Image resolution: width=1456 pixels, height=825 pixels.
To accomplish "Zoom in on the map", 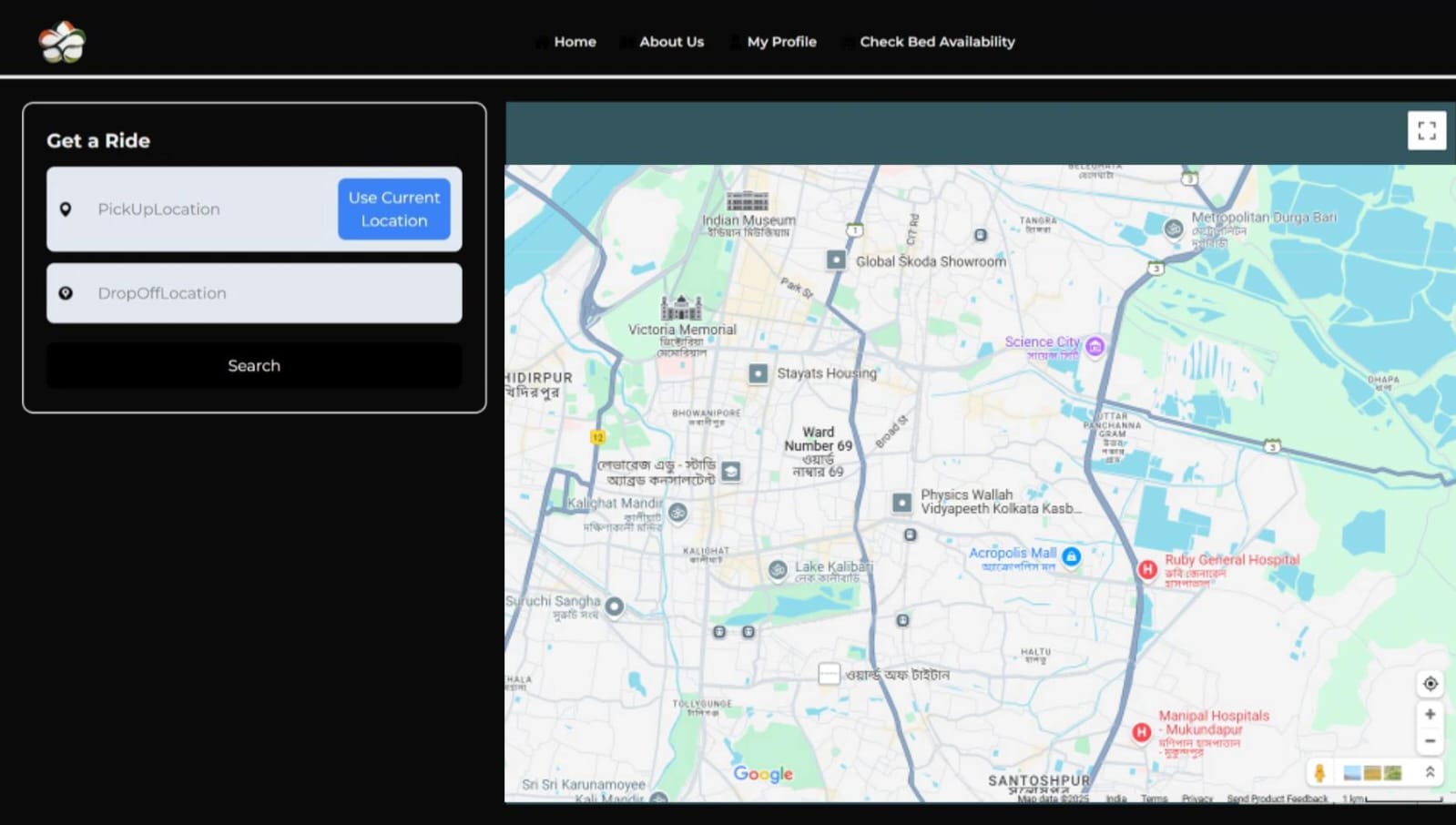I will 1430,714.
